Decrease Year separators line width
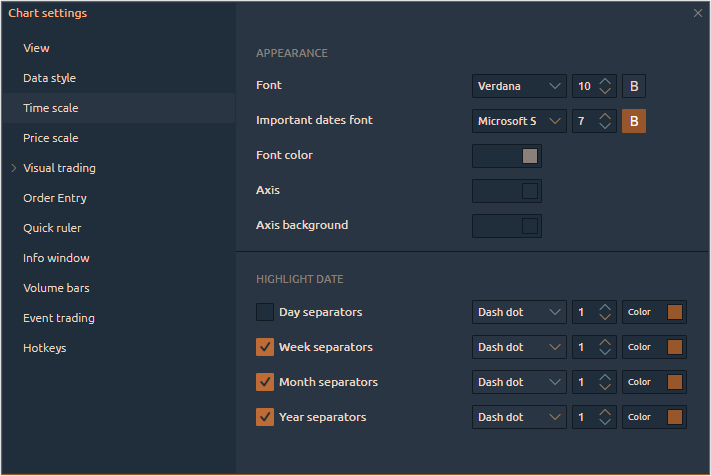Screen dimensions: 711x476 [x=605, y=423]
